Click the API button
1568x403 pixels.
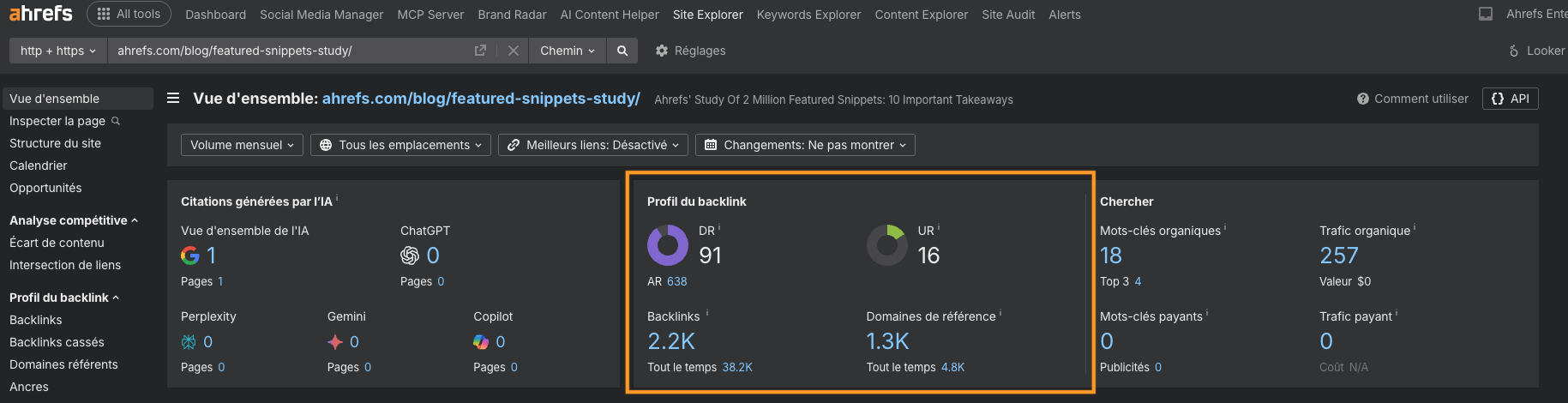pos(1511,99)
